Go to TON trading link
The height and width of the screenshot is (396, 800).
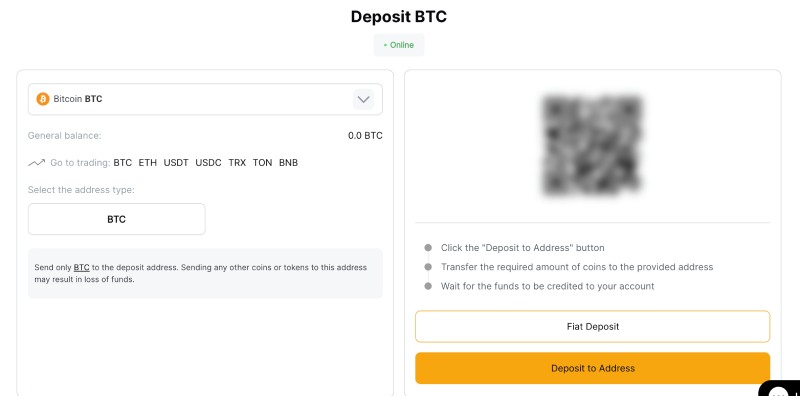coord(262,163)
